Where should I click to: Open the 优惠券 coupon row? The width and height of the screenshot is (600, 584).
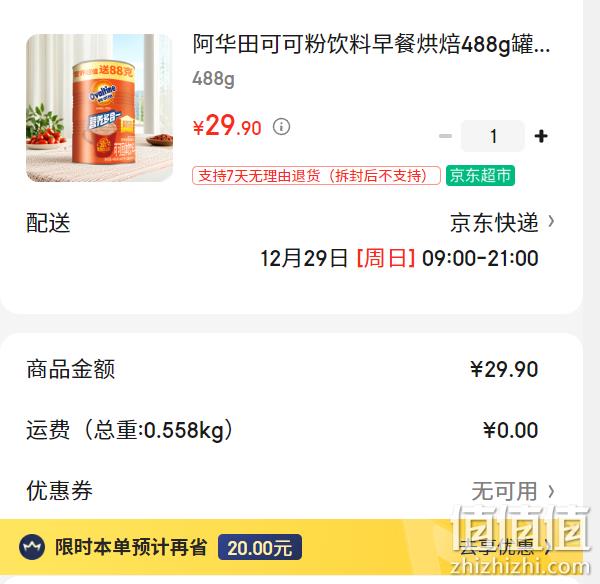point(291,491)
